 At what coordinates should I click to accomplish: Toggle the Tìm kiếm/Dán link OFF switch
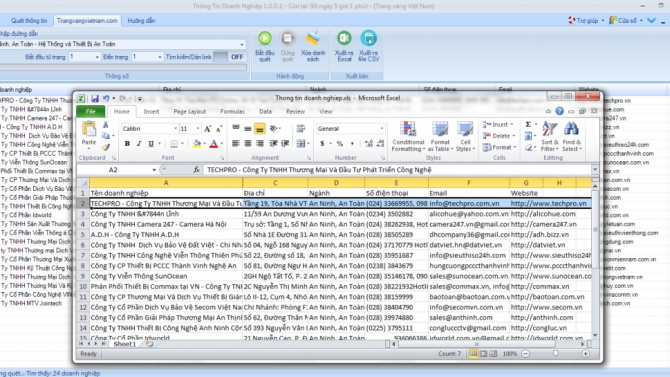(x=229, y=57)
